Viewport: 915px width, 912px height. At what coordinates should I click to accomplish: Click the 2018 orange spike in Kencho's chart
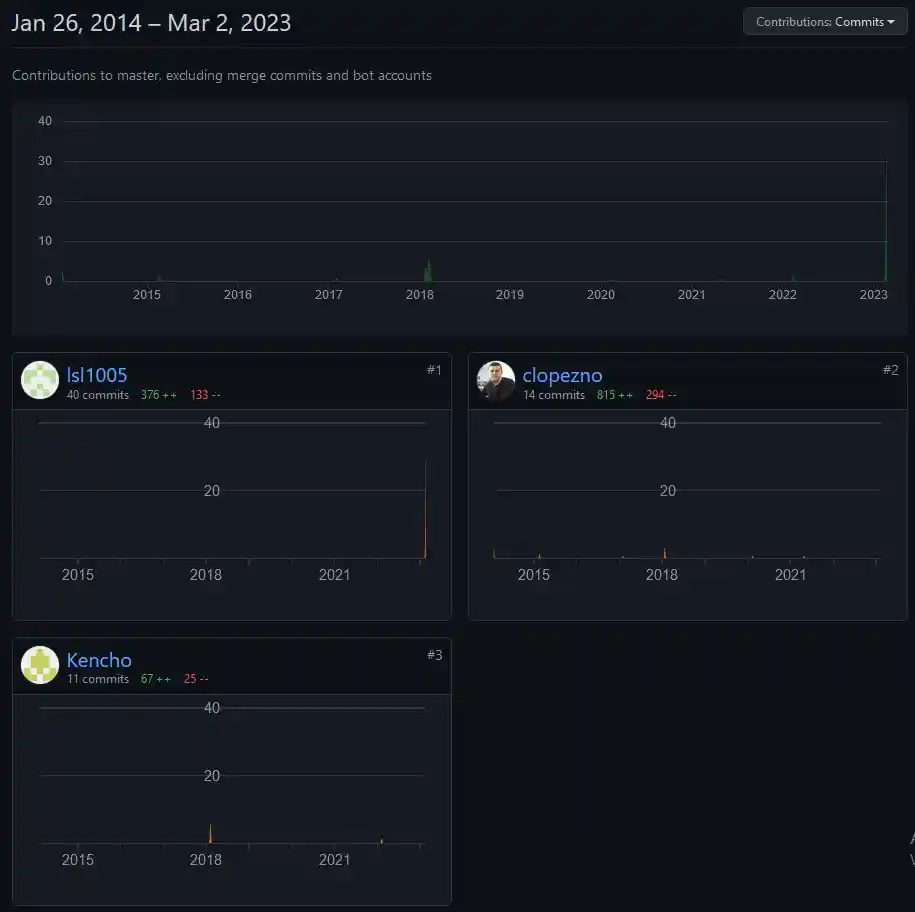pyautogui.click(x=210, y=834)
